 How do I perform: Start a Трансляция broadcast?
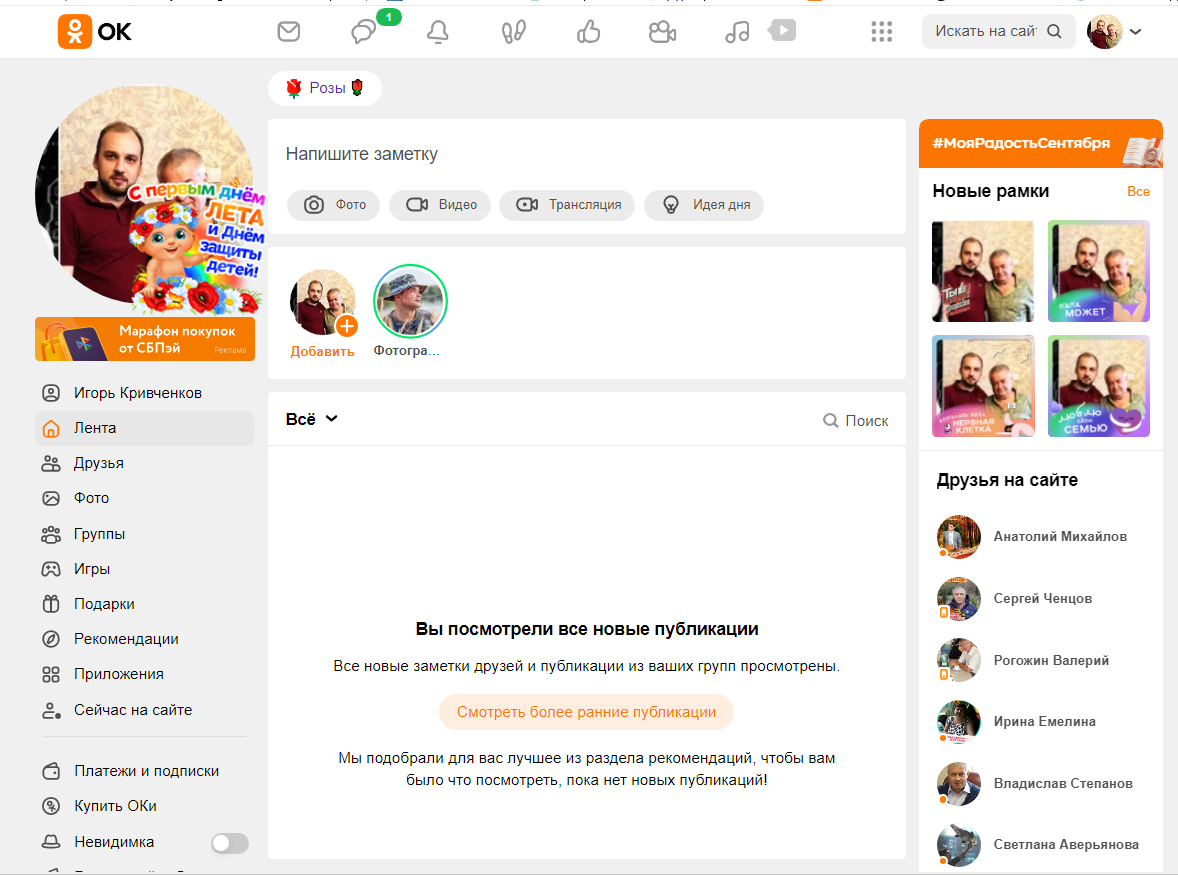567,205
